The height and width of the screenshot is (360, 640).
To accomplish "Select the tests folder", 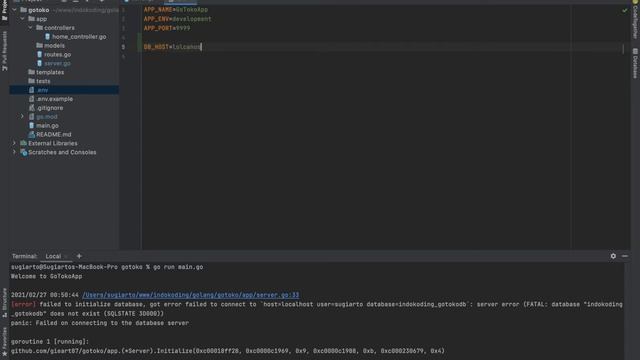I will click(x=43, y=81).
